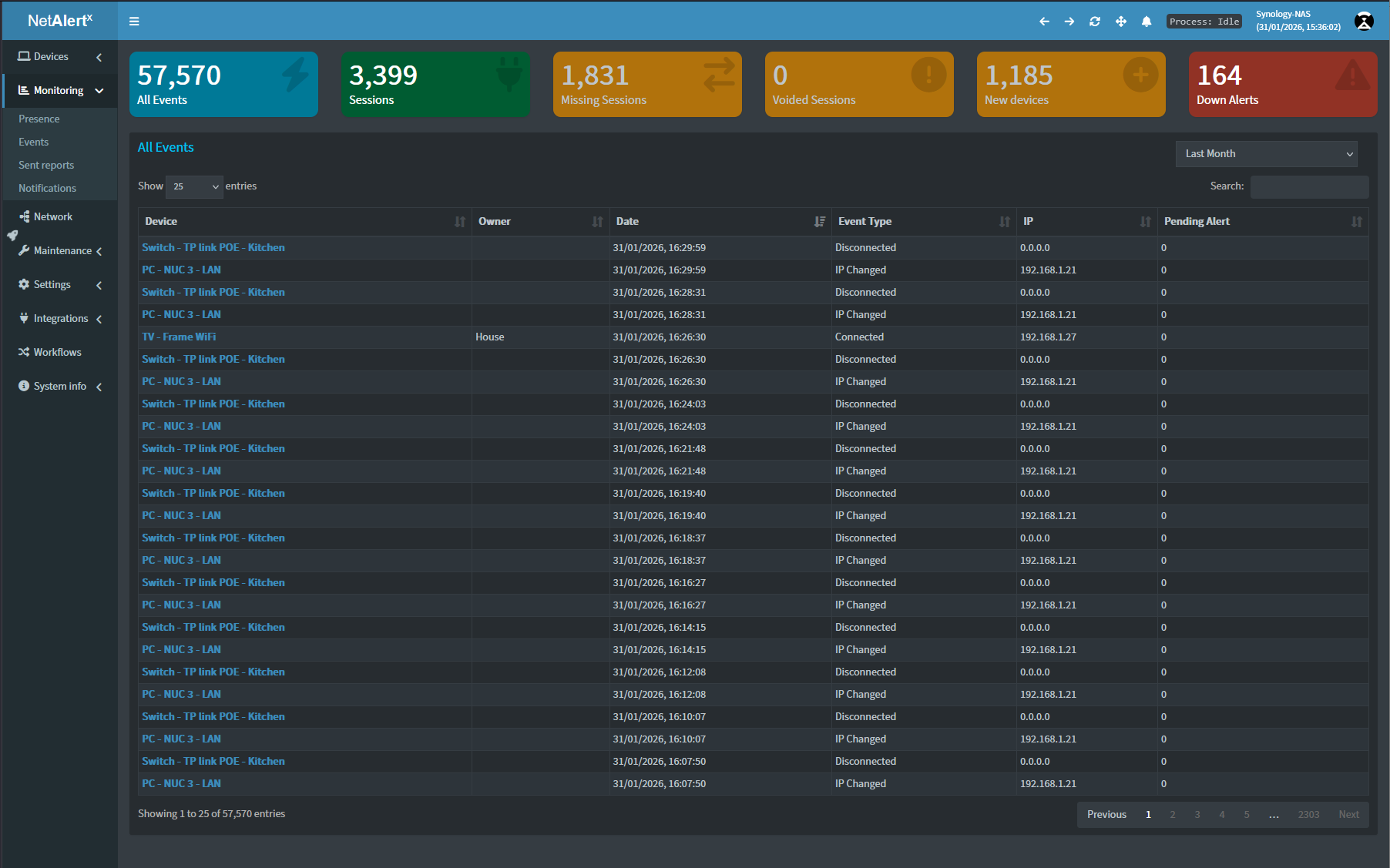The height and width of the screenshot is (868, 1390).
Task: Sort table by Date column sort icon
Action: click(819, 222)
